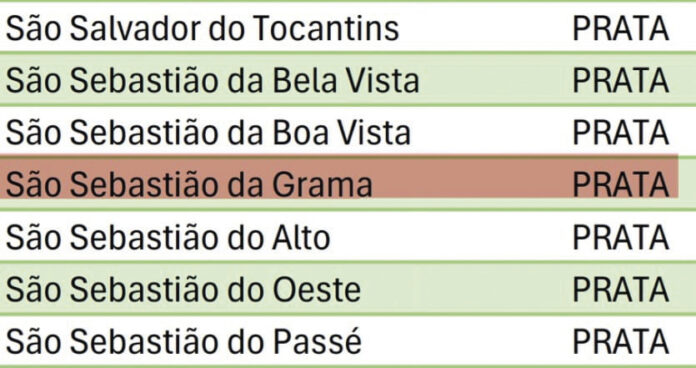696x368 pixels.
Task: Click empty white space in the do Passé row
Action: [x=466, y=342]
